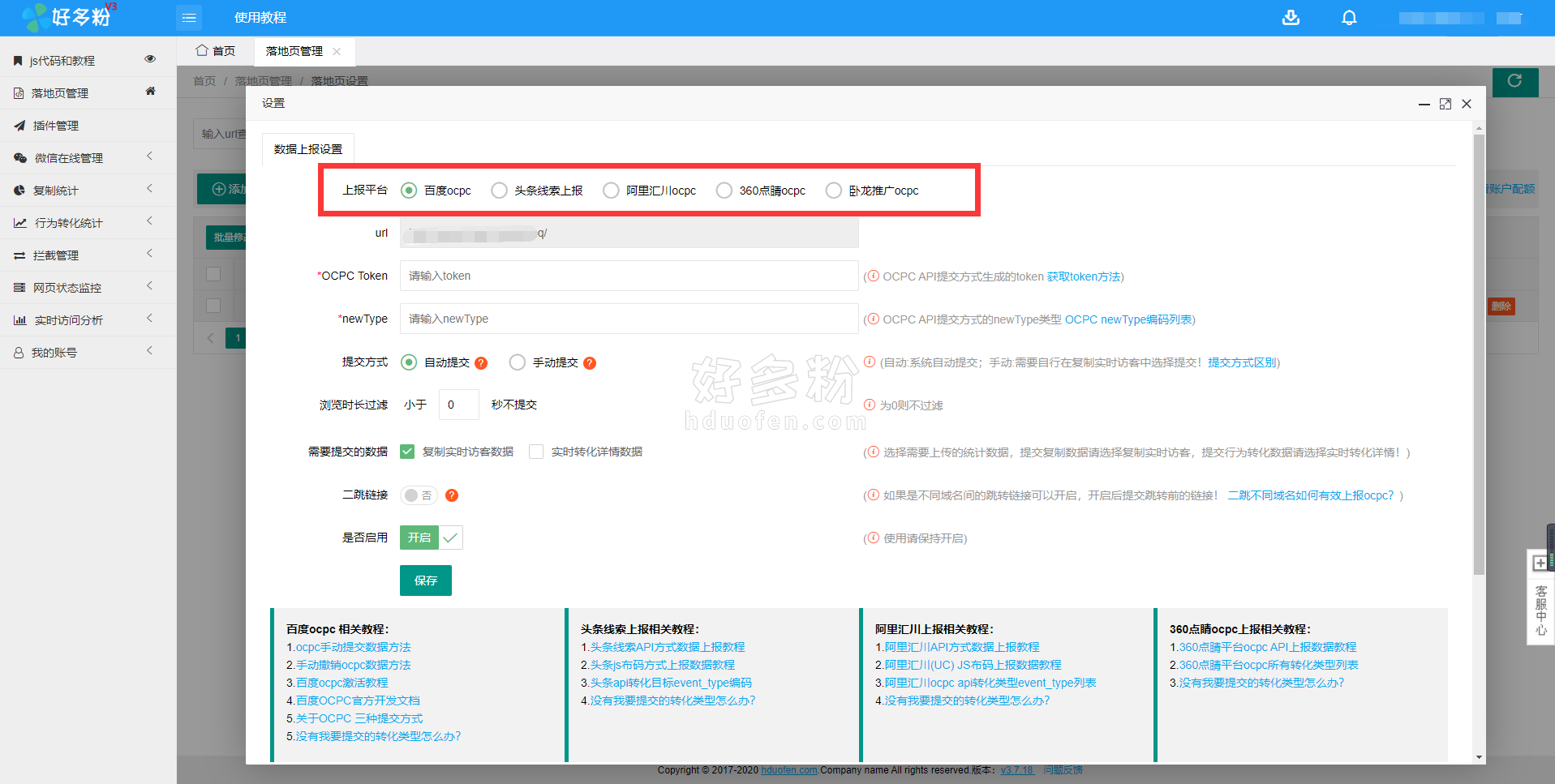Click the exchange icon for 拦截管理
The width and height of the screenshot is (1555, 784).
(x=19, y=255)
